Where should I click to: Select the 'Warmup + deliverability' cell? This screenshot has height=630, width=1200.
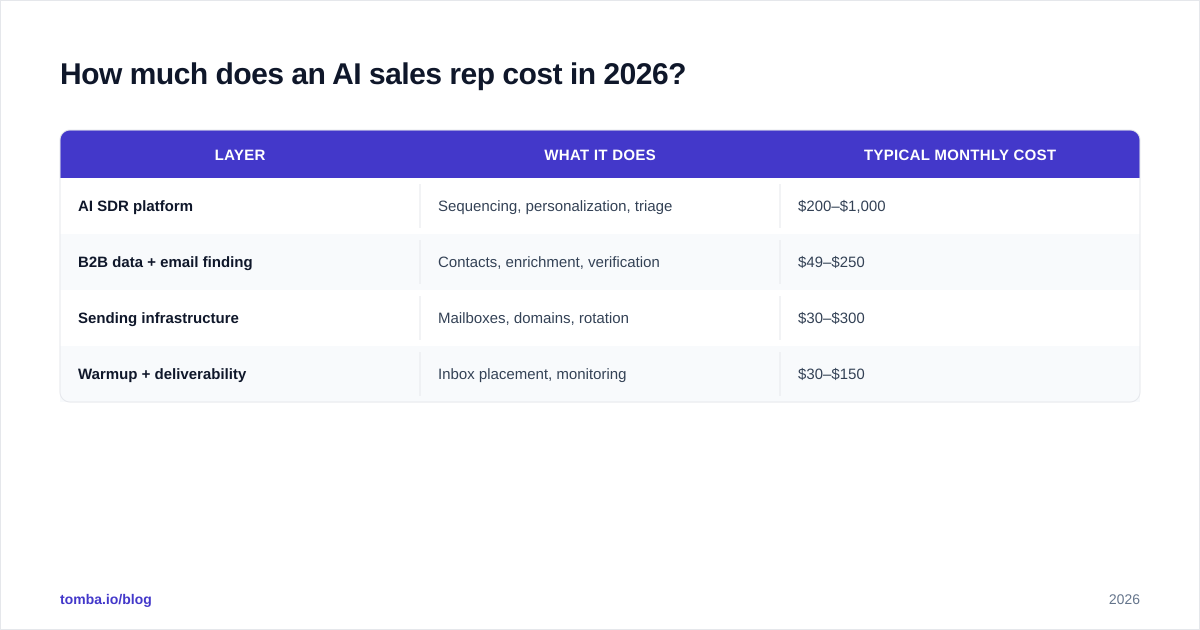pyautogui.click(x=240, y=374)
